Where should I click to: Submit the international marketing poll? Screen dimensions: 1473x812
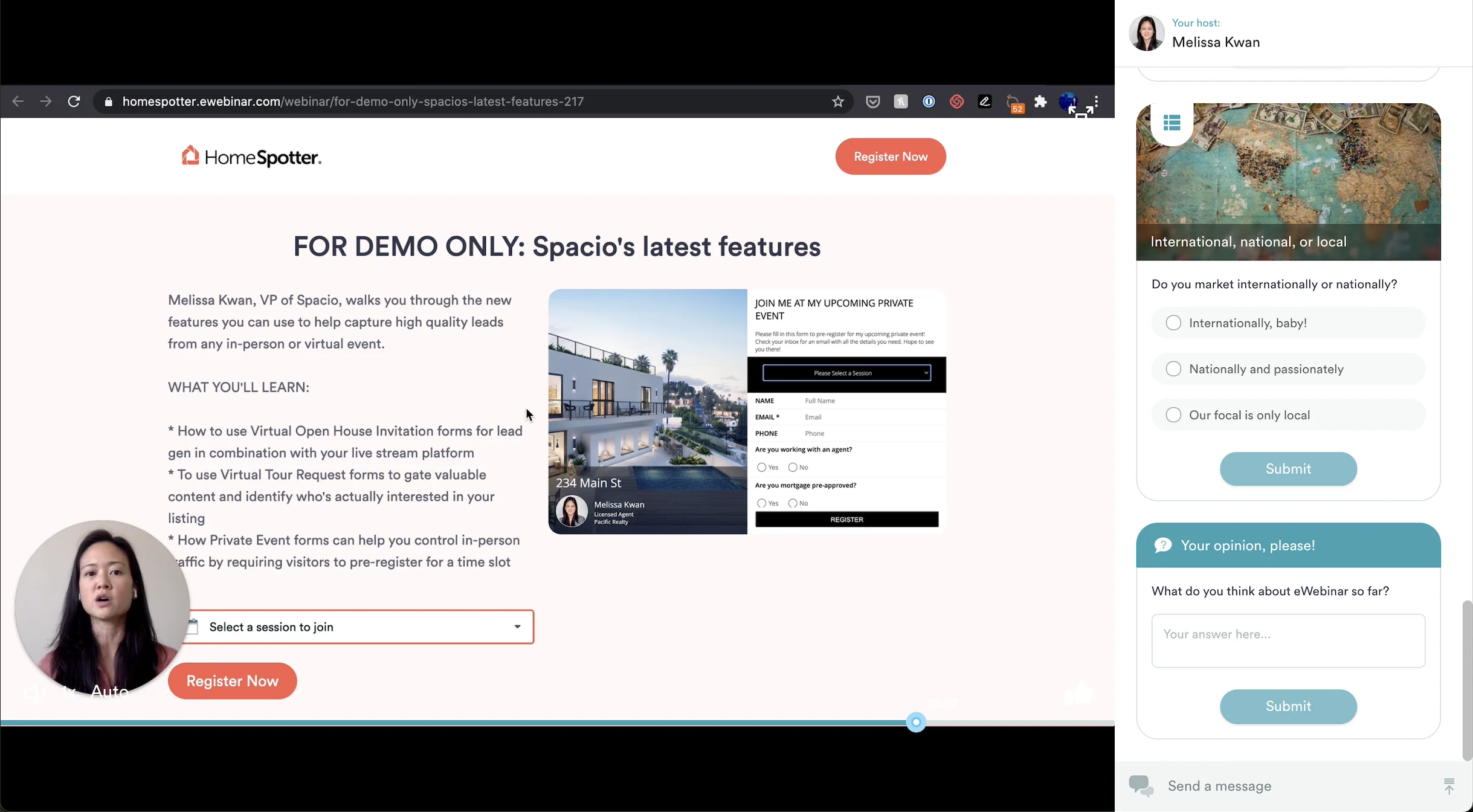pyautogui.click(x=1288, y=469)
